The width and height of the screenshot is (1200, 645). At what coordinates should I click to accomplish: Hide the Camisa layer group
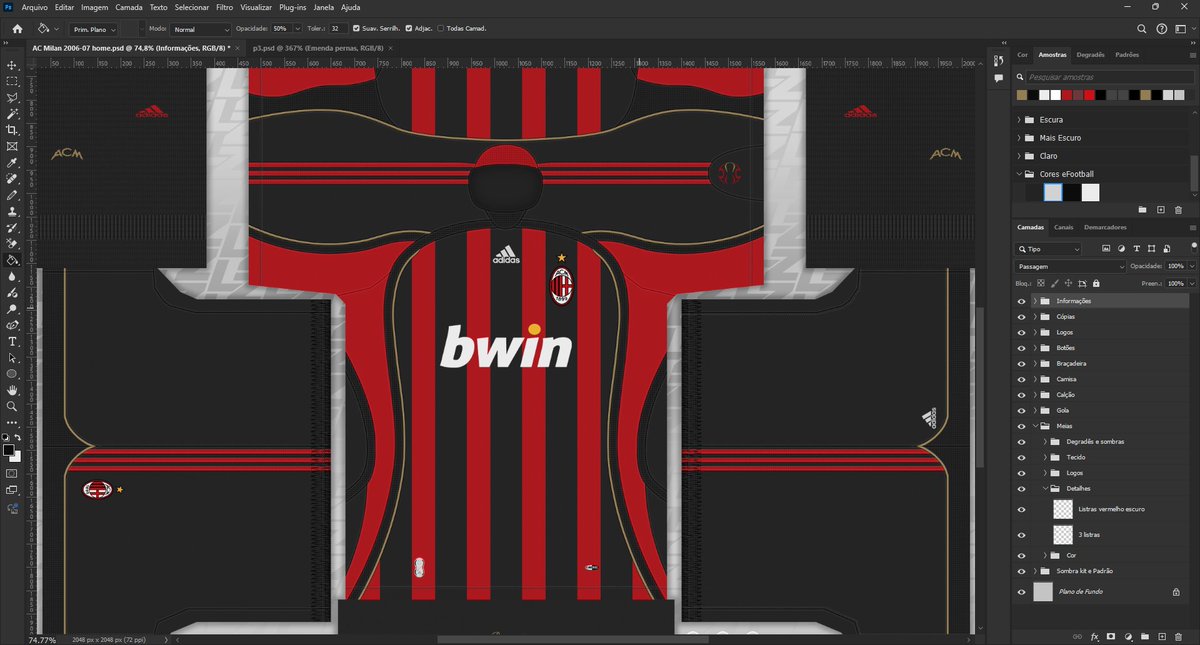pyautogui.click(x=1021, y=379)
